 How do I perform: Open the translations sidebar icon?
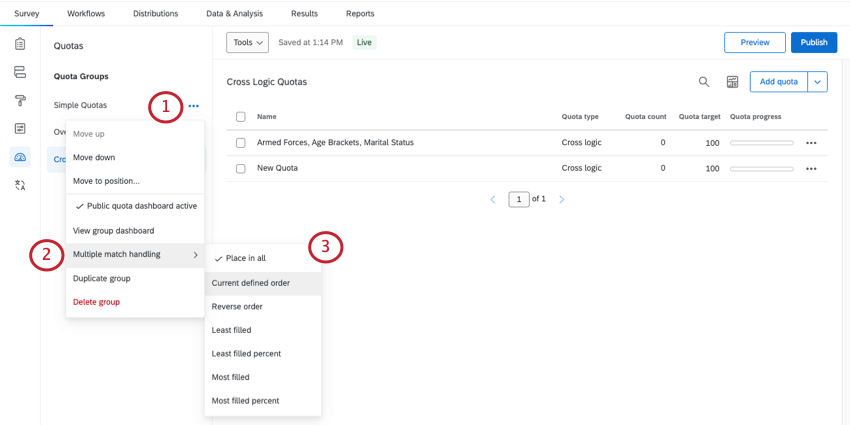pyautogui.click(x=20, y=185)
